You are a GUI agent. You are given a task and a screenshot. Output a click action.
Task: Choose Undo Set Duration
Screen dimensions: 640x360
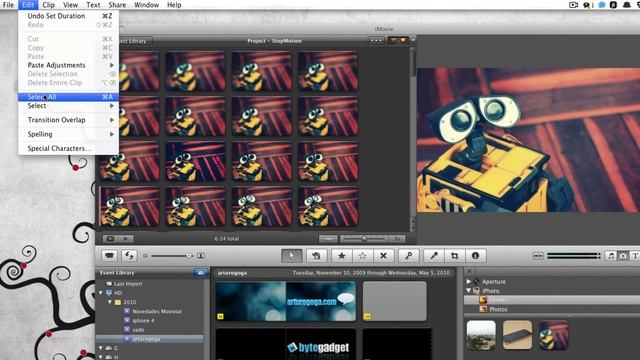point(68,16)
